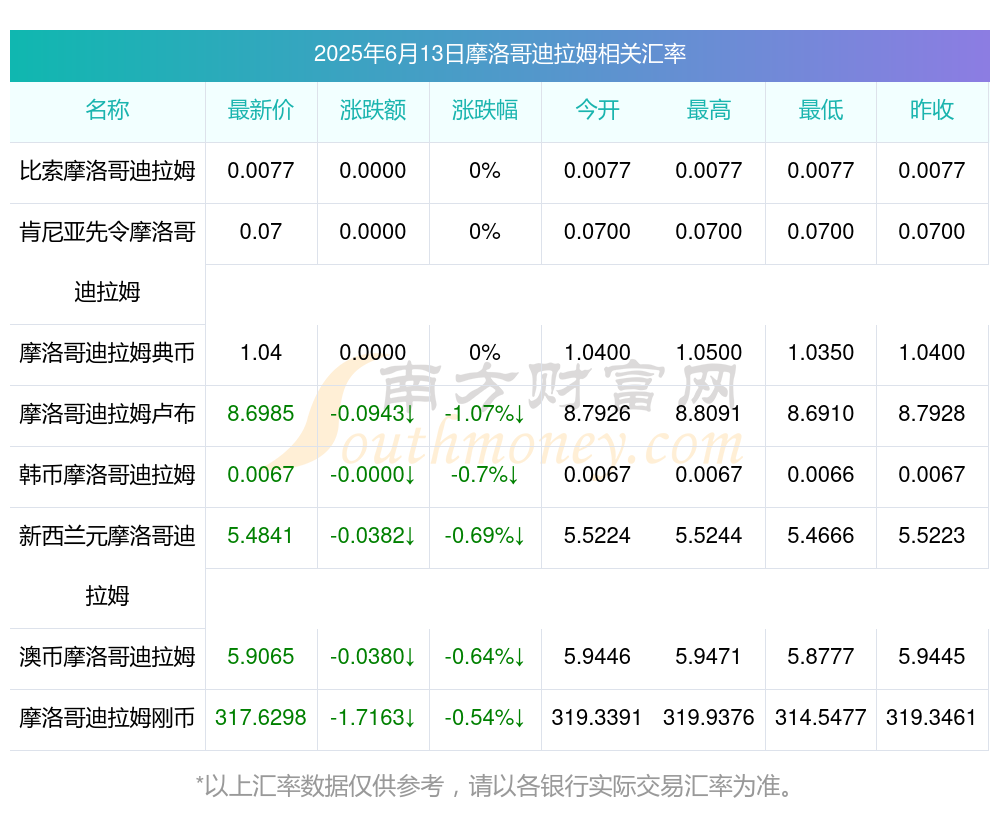The image size is (1000, 817).
Task: Select the 比索摩洛哥迪拉姆 row name
Action: click(x=107, y=171)
